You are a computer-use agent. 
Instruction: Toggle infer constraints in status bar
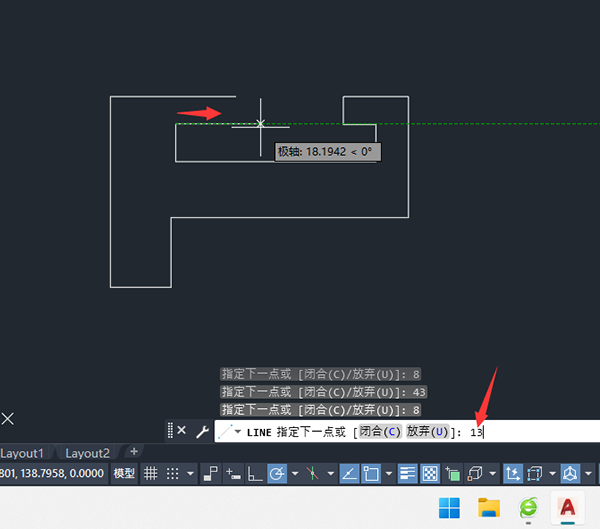coord(210,473)
